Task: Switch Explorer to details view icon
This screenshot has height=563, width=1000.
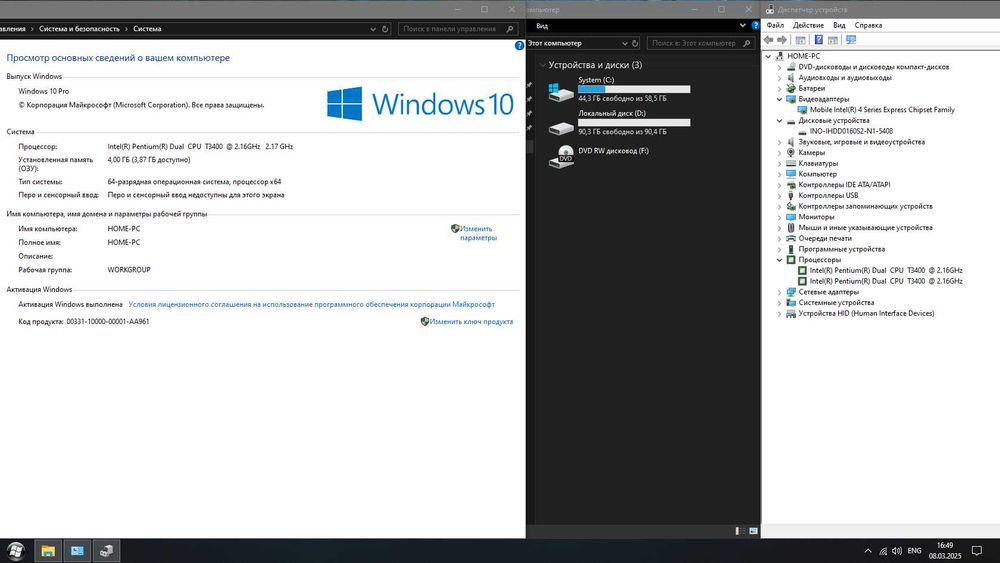Action: 740,530
